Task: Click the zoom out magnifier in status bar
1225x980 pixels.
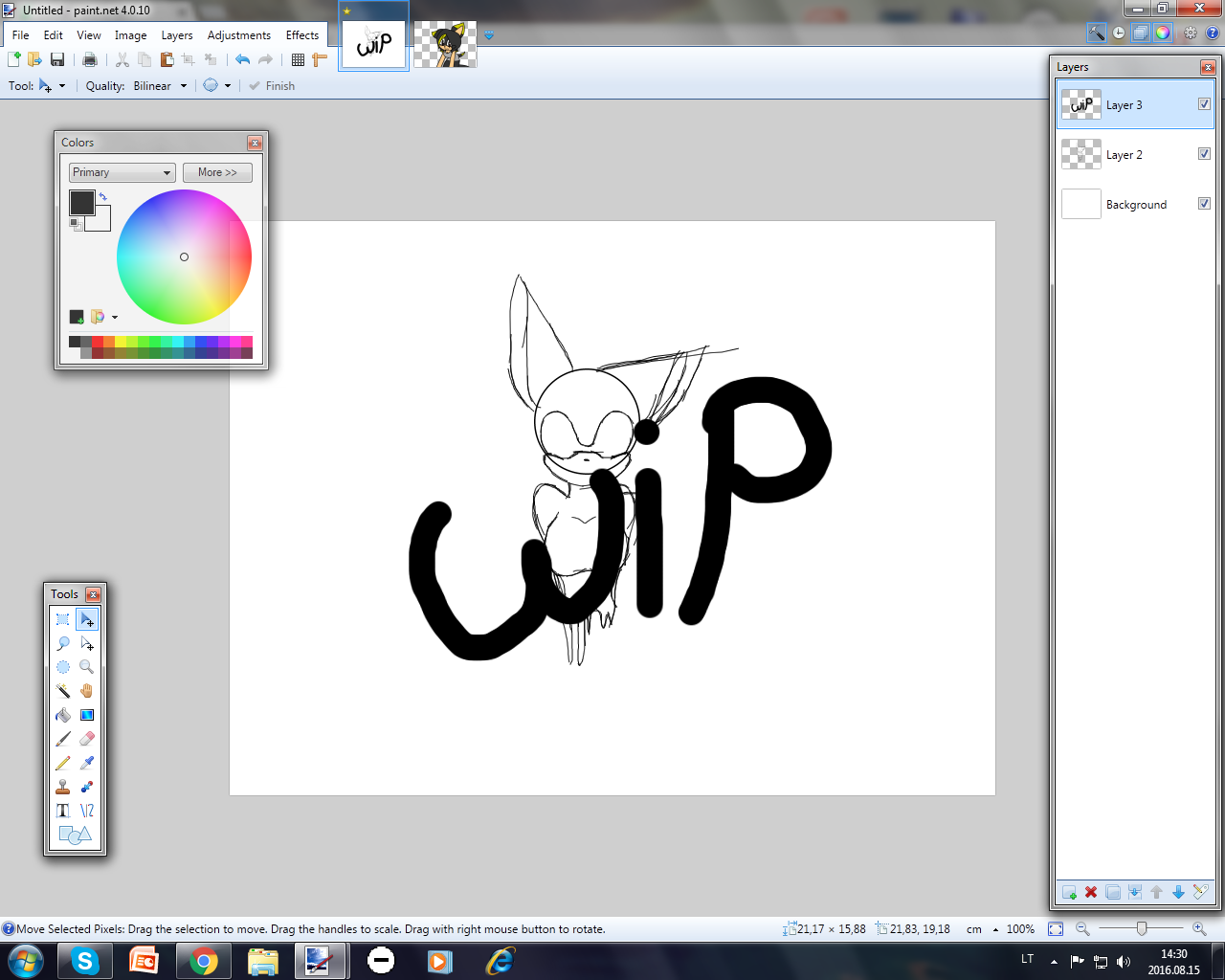Action: click(x=1082, y=929)
